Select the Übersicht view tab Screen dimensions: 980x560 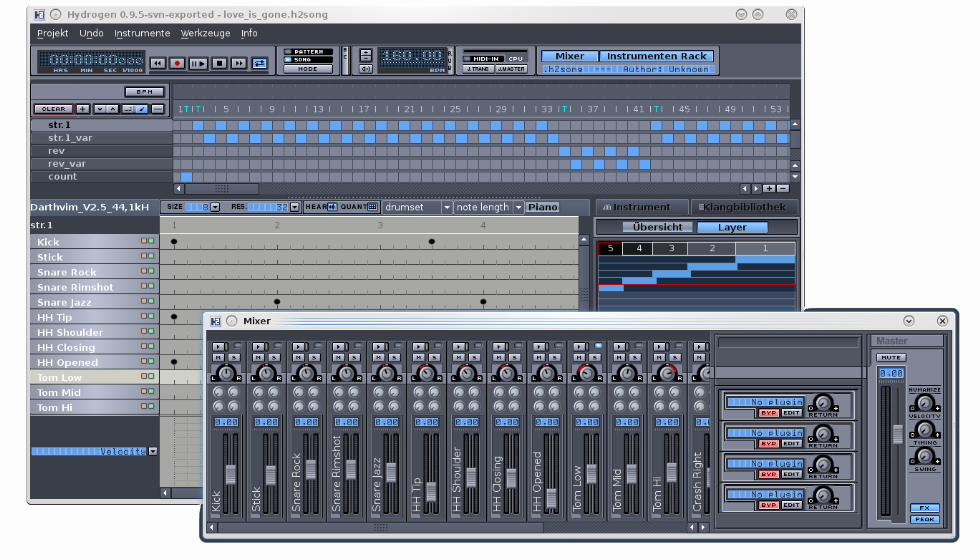(658, 227)
